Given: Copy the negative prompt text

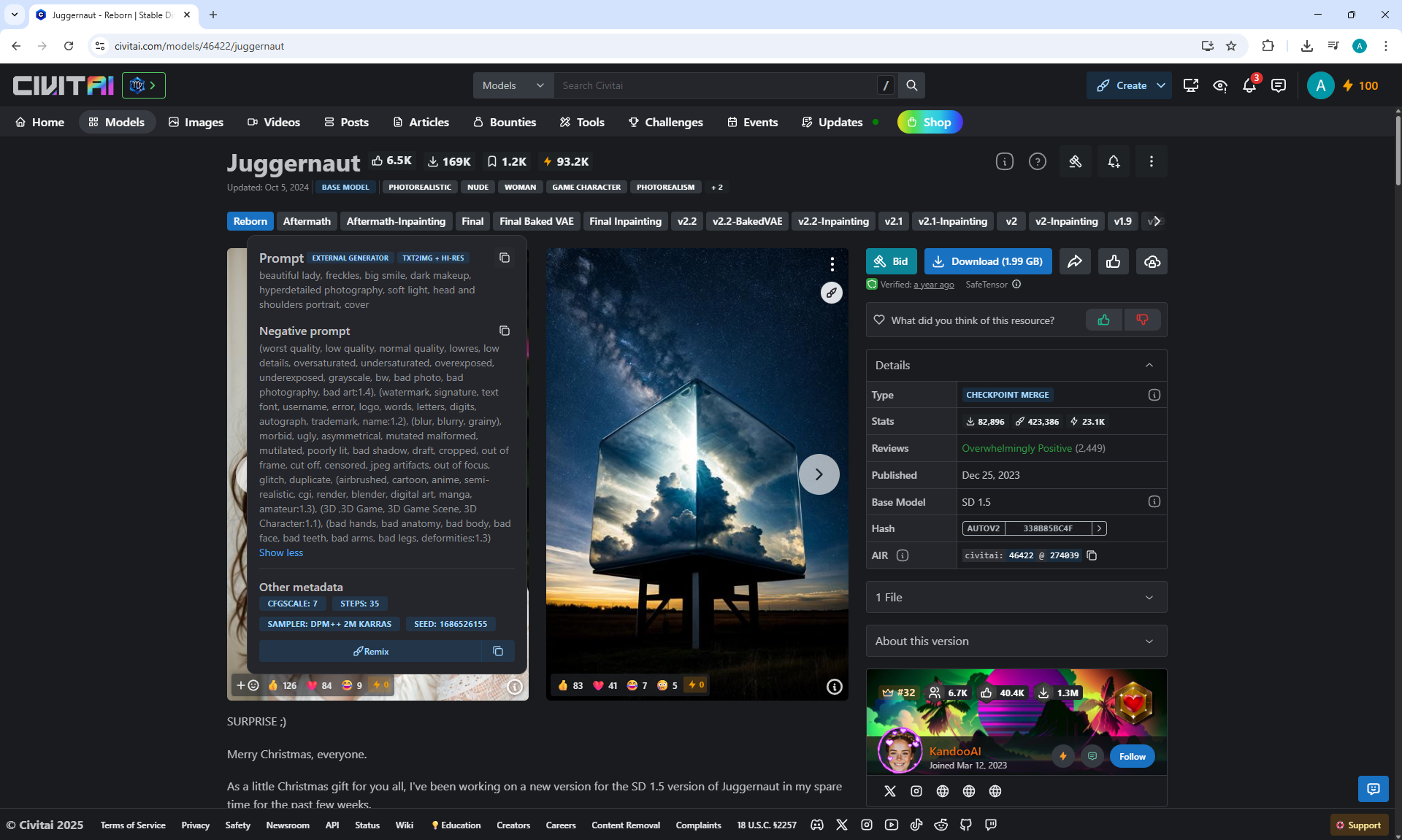Looking at the screenshot, I should pos(504,331).
